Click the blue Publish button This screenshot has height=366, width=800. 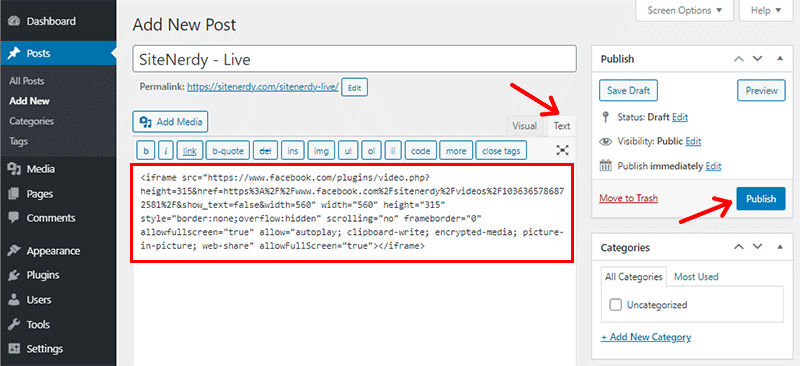(x=761, y=199)
